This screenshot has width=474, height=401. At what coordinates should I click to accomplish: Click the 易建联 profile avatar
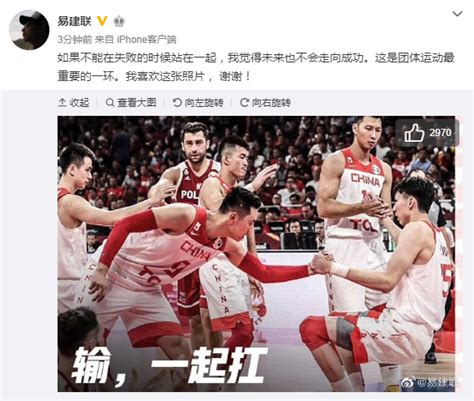click(x=29, y=30)
